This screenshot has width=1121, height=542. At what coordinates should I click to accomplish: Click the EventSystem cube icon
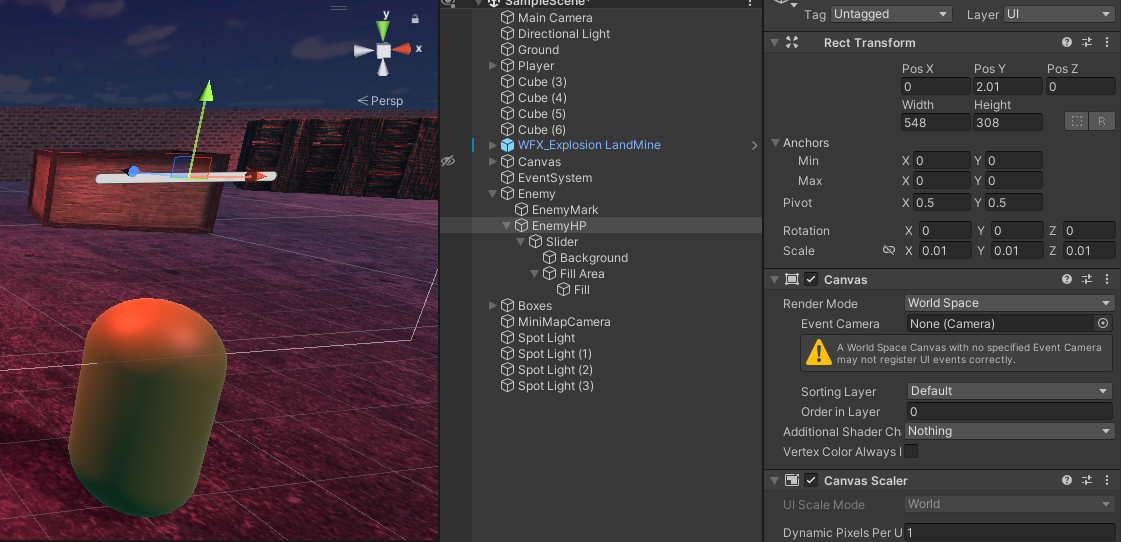pos(508,177)
